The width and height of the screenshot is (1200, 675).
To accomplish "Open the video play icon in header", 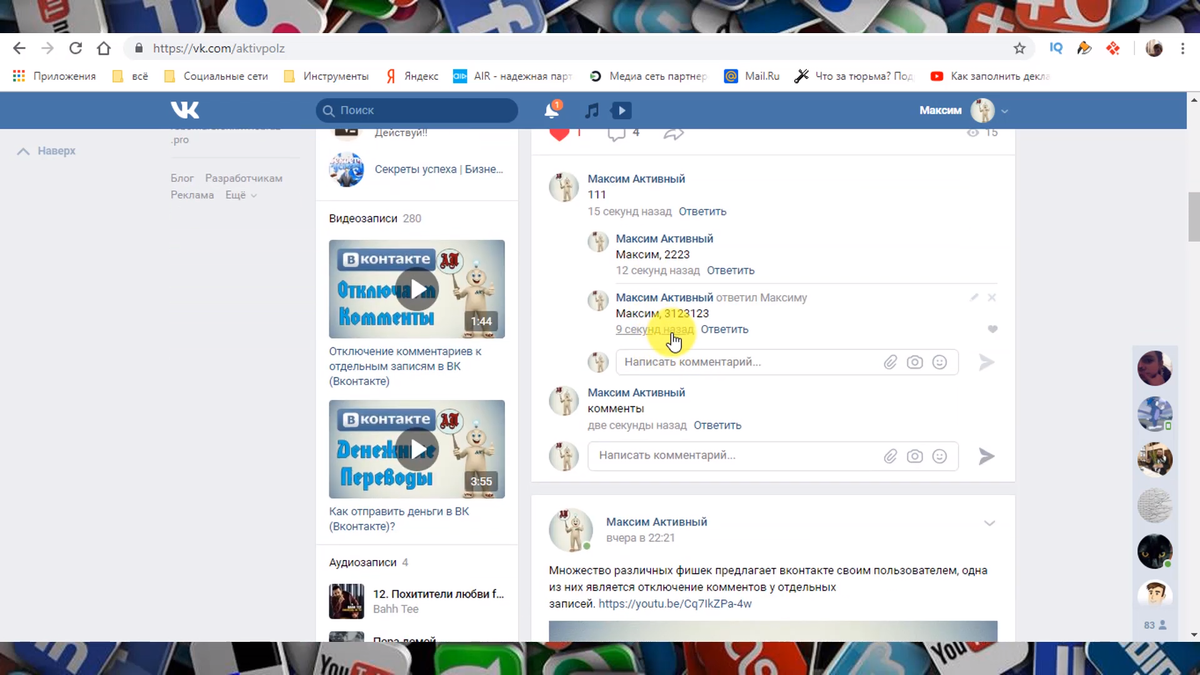I will tap(621, 110).
